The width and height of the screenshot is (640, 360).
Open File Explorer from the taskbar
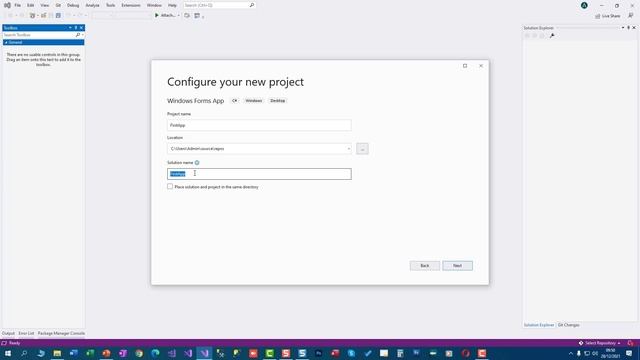pos(57,353)
